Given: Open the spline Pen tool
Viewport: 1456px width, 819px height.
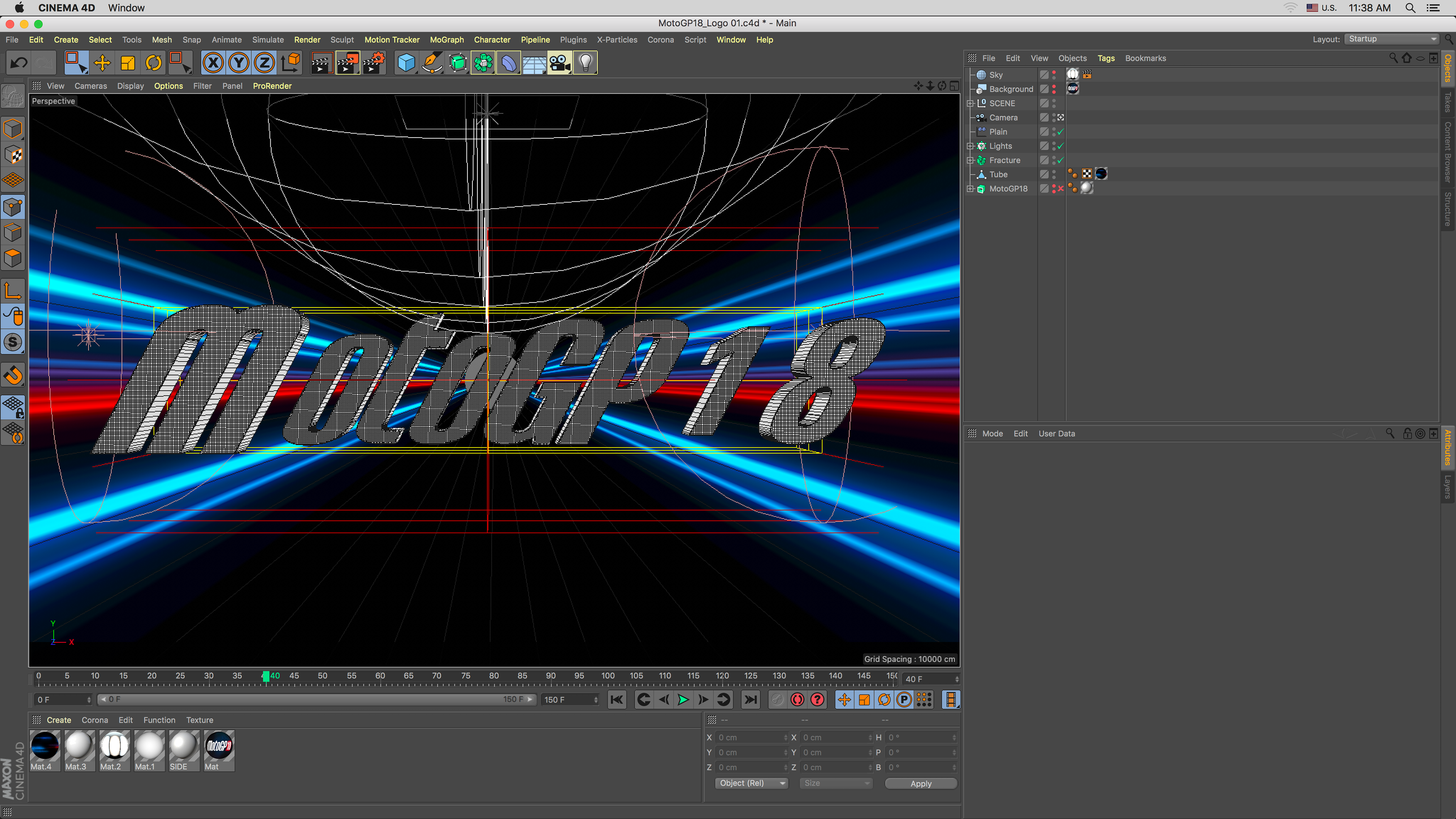Looking at the screenshot, I should tap(432, 63).
